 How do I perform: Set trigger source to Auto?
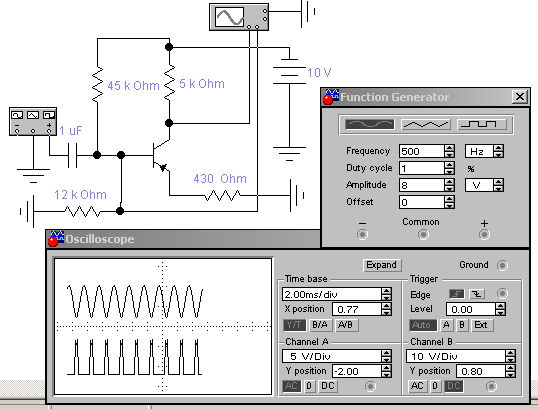click(x=423, y=325)
